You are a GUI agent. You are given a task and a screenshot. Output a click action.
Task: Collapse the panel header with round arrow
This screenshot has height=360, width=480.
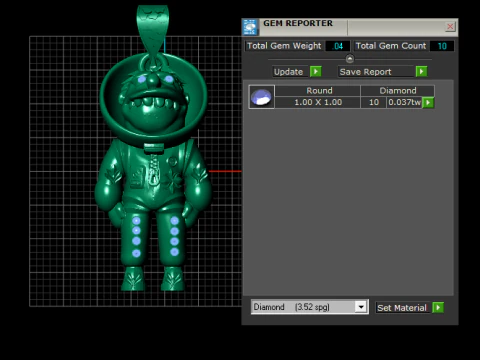click(x=350, y=59)
